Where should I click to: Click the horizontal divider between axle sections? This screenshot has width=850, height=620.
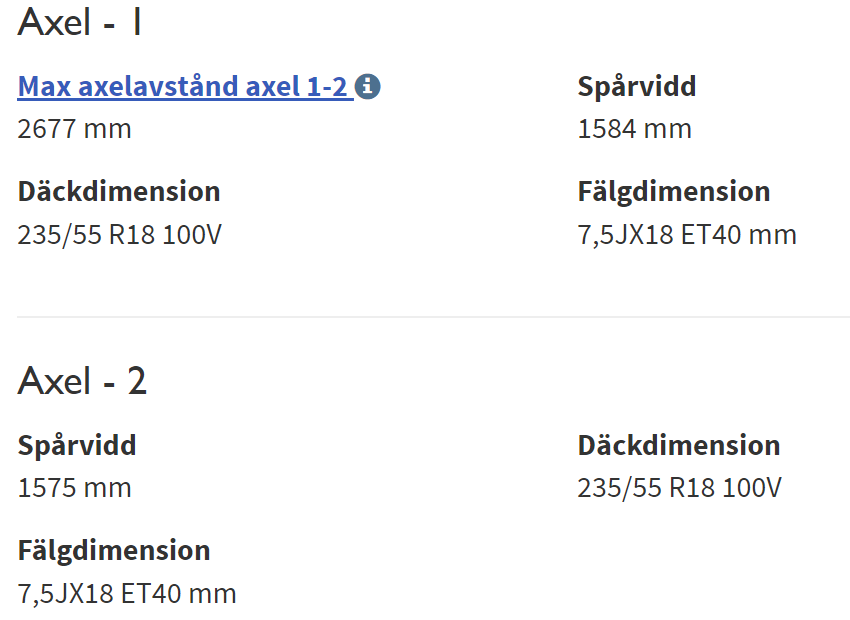tap(434, 317)
